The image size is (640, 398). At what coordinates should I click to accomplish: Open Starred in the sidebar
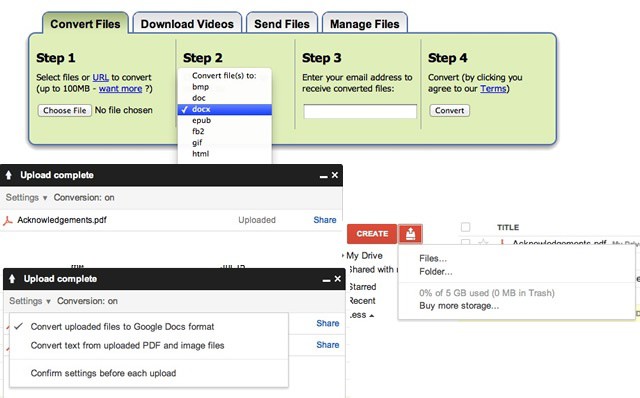(363, 287)
